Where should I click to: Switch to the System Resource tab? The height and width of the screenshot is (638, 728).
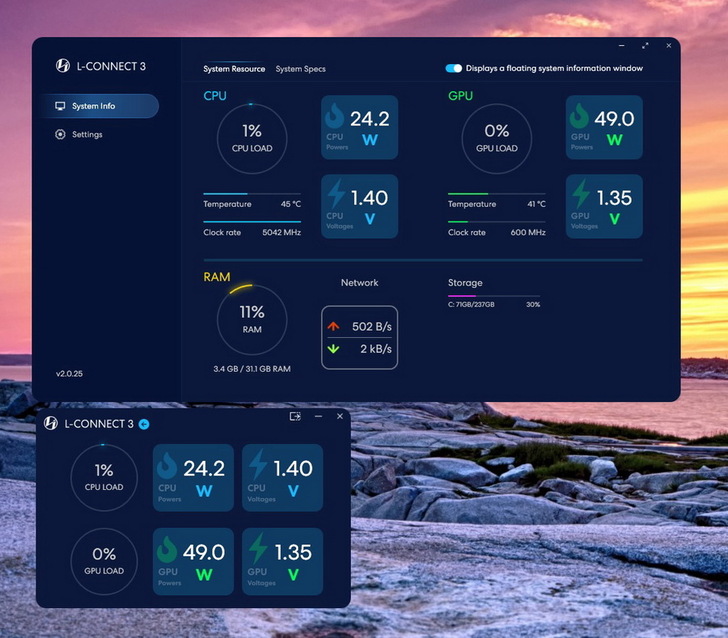pyautogui.click(x=234, y=69)
